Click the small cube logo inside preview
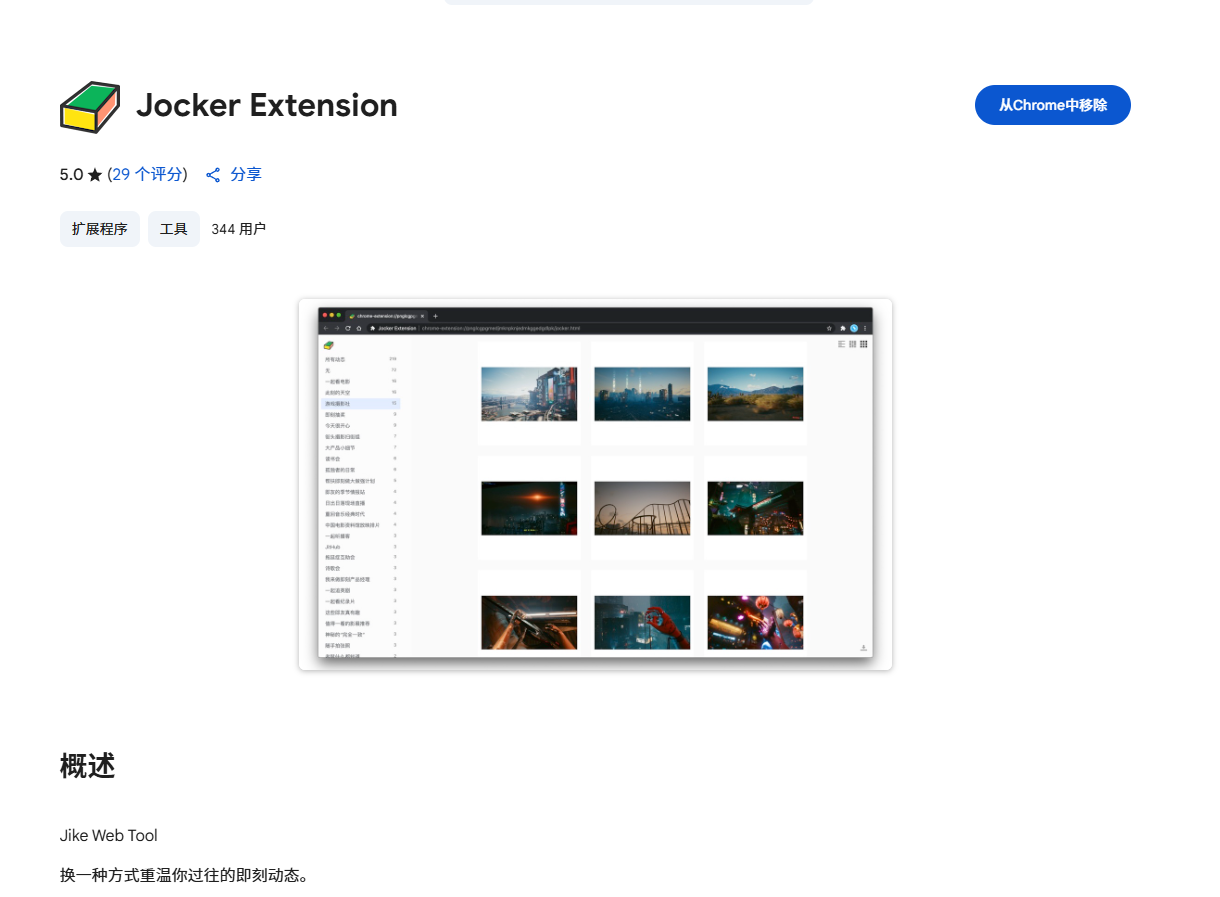1220x897 pixels. pyautogui.click(x=328, y=345)
